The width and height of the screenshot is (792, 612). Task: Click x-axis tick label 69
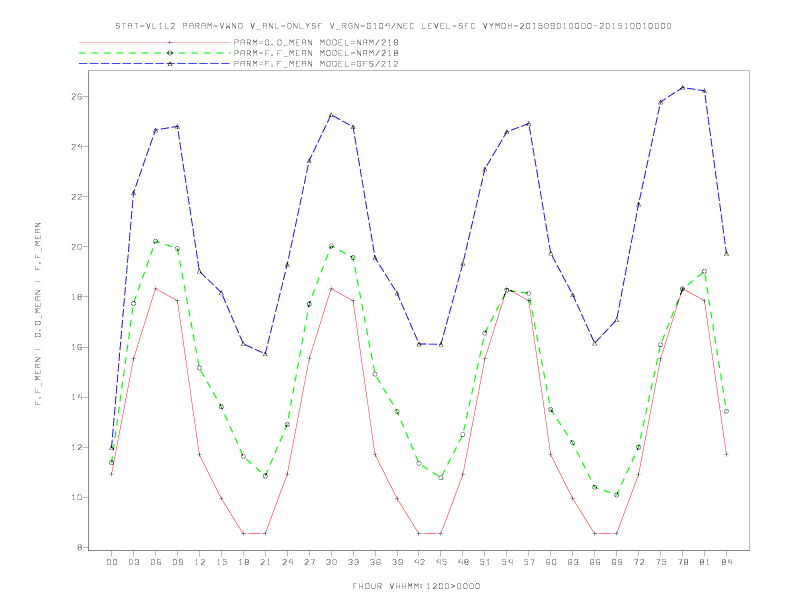(x=617, y=562)
